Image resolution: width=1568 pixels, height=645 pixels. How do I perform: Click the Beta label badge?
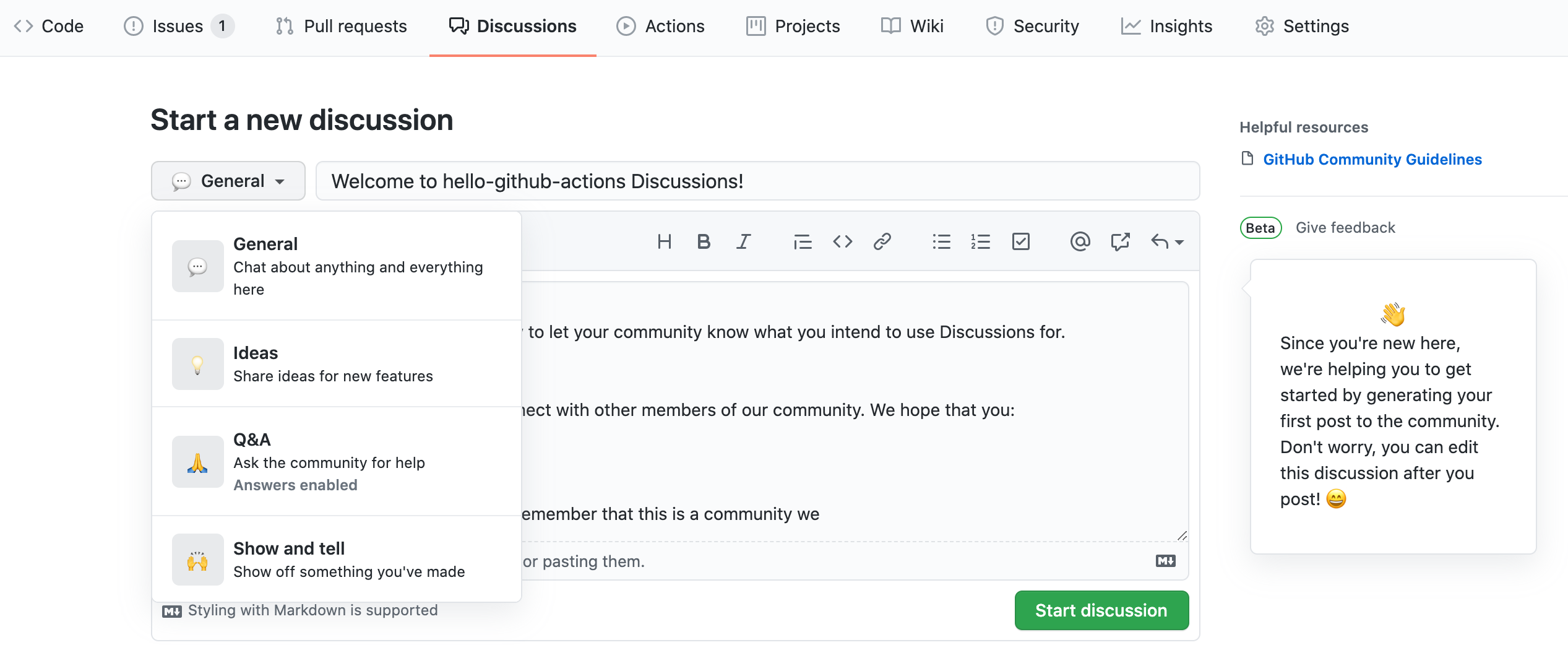tap(1260, 228)
